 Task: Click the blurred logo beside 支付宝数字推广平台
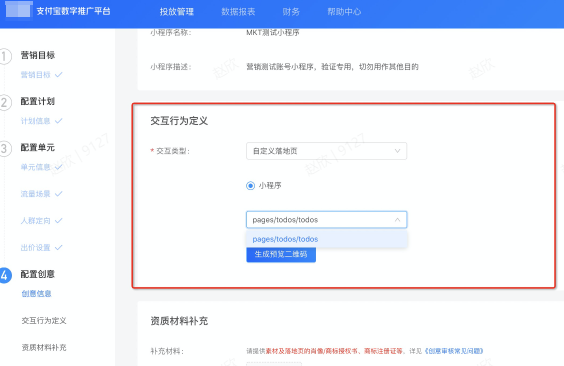click(x=18, y=10)
